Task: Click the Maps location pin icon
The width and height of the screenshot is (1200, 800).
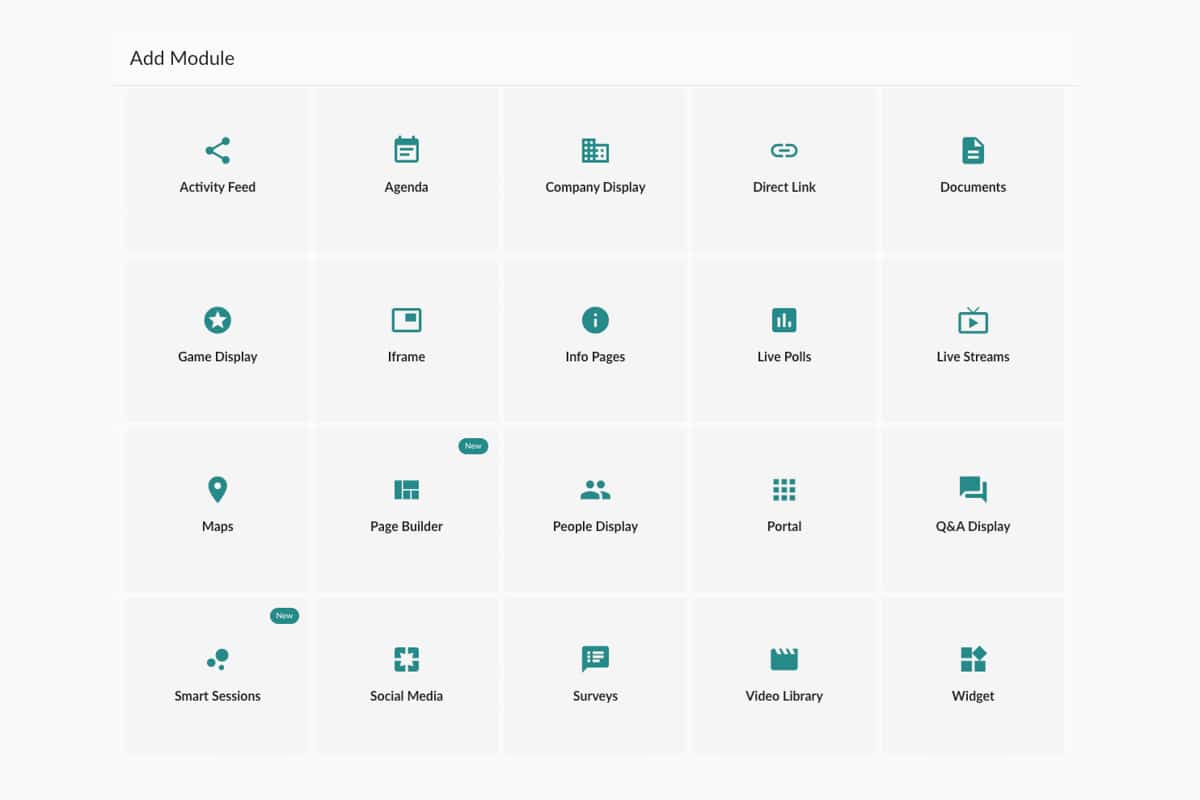Action: (217, 490)
